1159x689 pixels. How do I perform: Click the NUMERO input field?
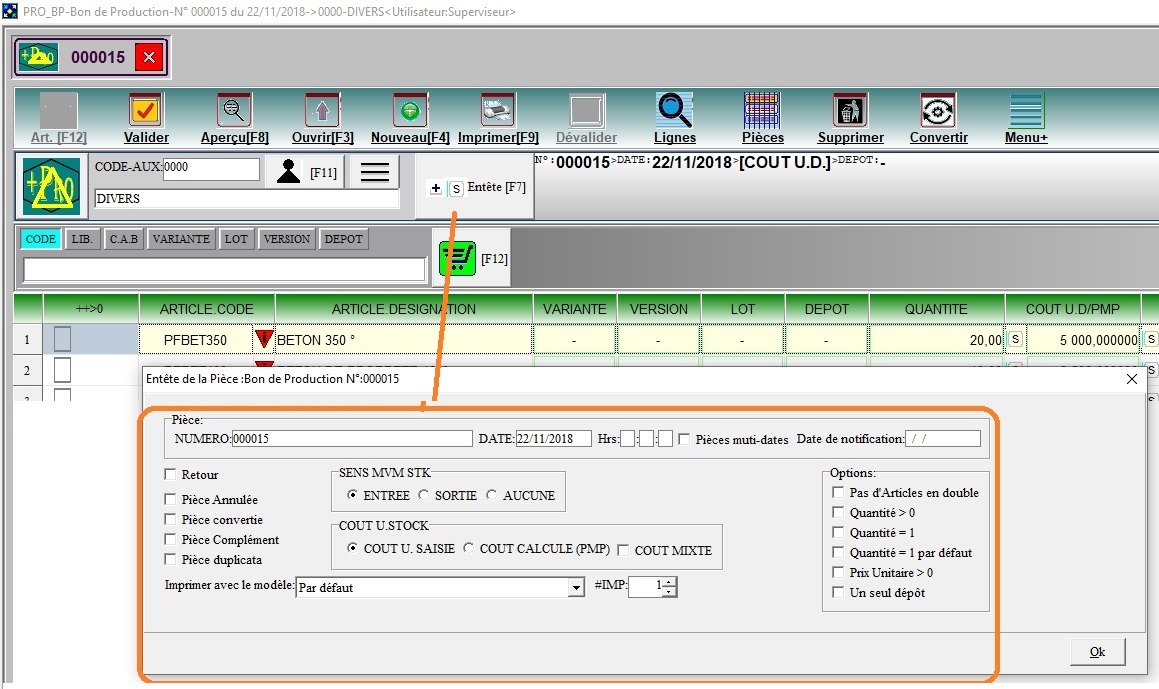[351, 439]
